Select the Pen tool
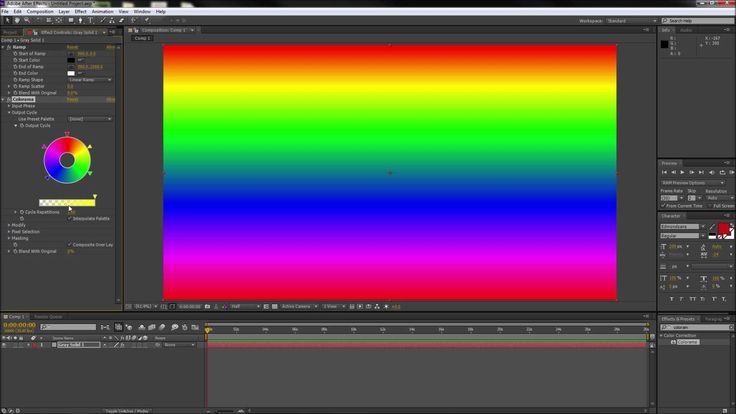The image size is (736, 414). (x=80, y=21)
